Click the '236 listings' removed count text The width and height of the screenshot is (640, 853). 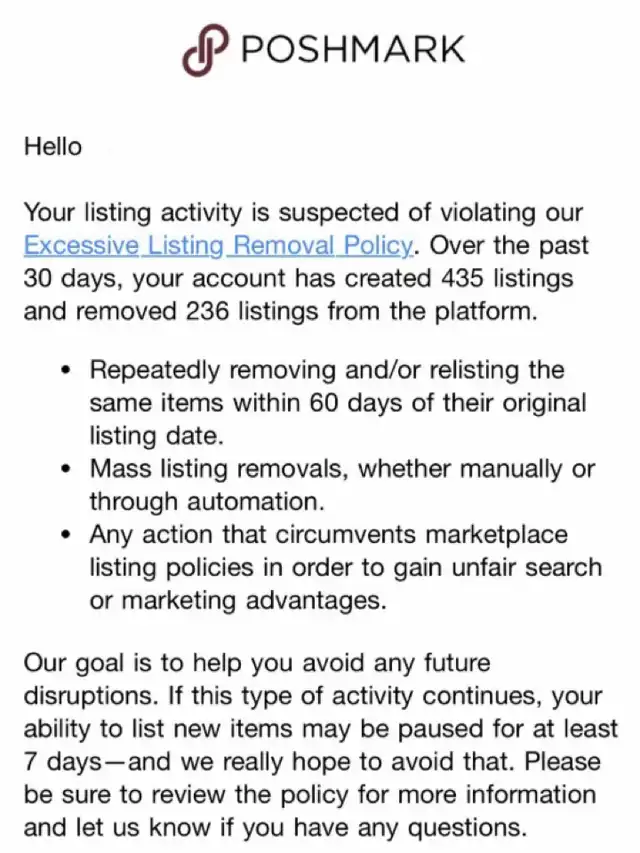(251, 311)
